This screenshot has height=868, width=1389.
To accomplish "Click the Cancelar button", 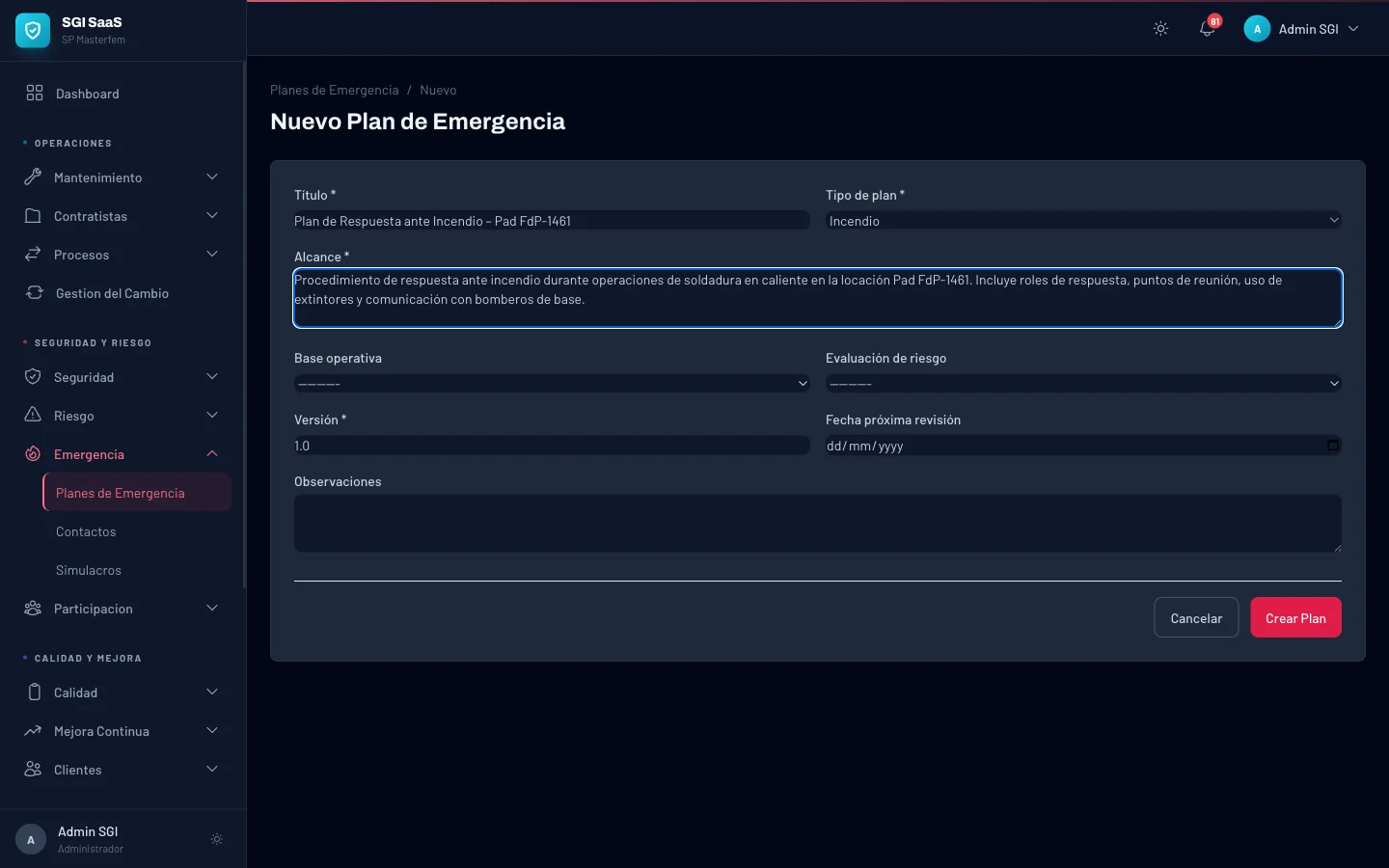I will click(x=1195, y=618).
